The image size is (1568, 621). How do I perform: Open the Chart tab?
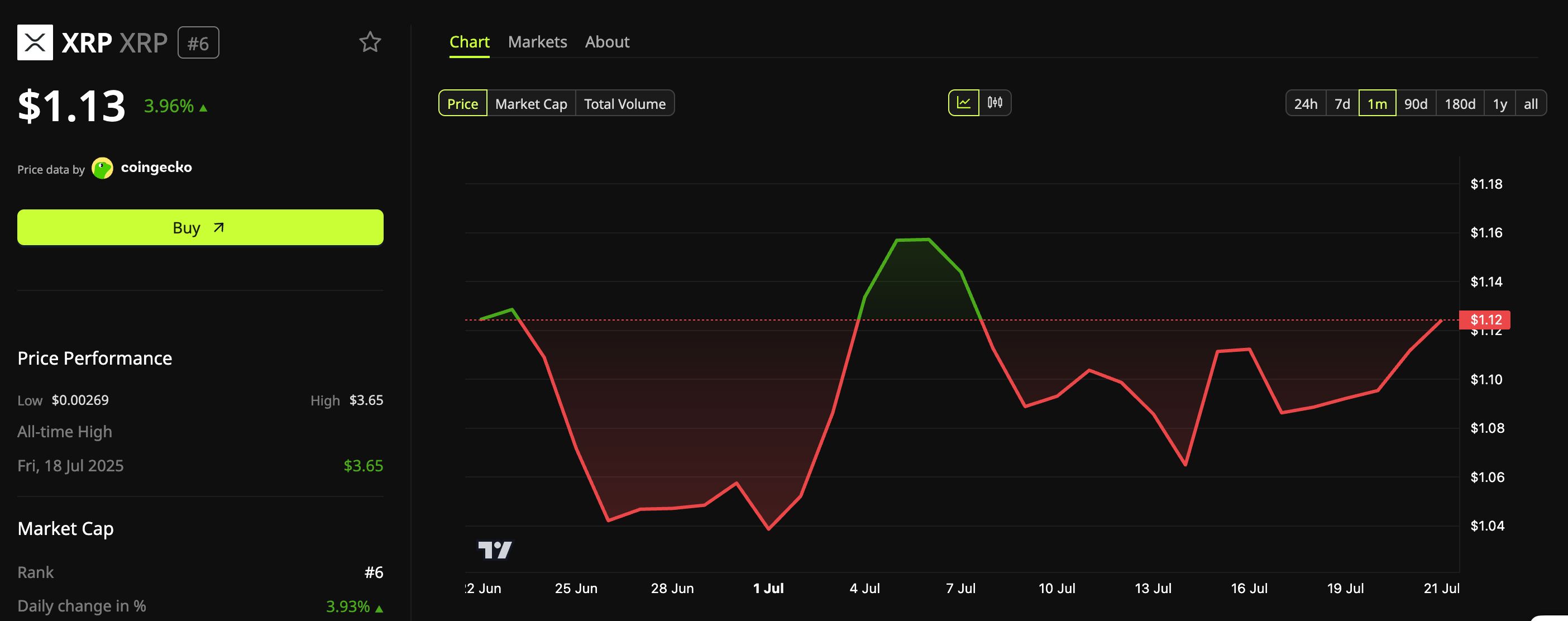pyautogui.click(x=469, y=42)
